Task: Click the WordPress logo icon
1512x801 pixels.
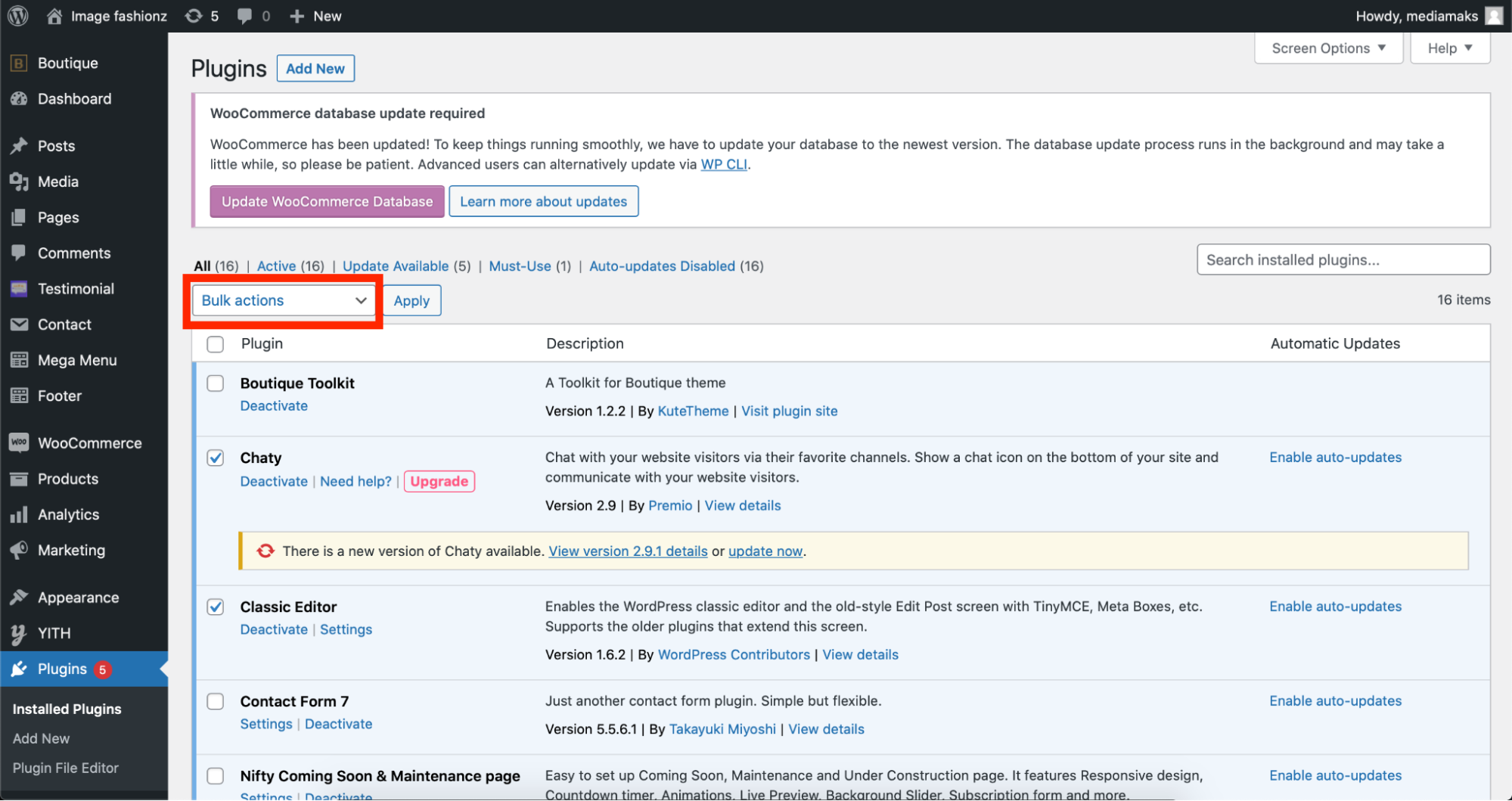Action: coord(18,16)
